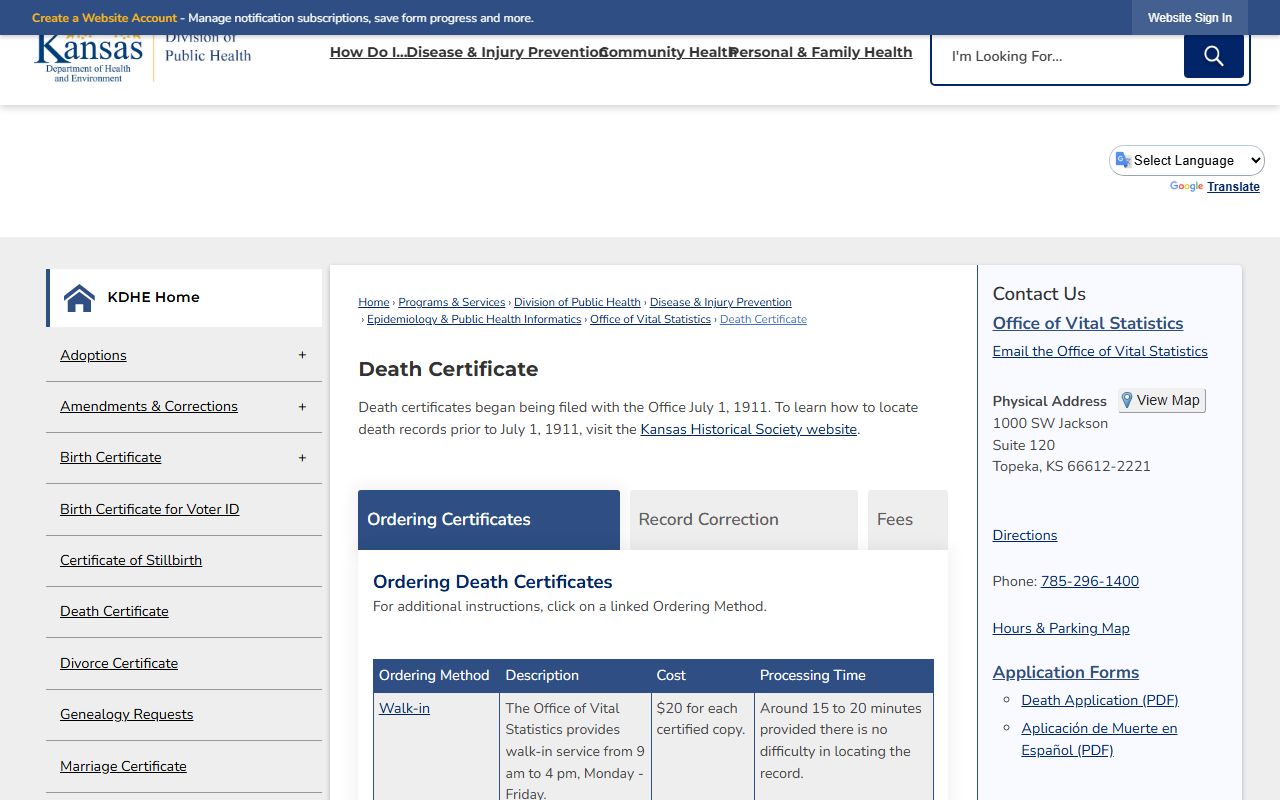The image size is (1280, 800).
Task: Open Birth Certificate for Voter ID
Action: pyautogui.click(x=149, y=509)
